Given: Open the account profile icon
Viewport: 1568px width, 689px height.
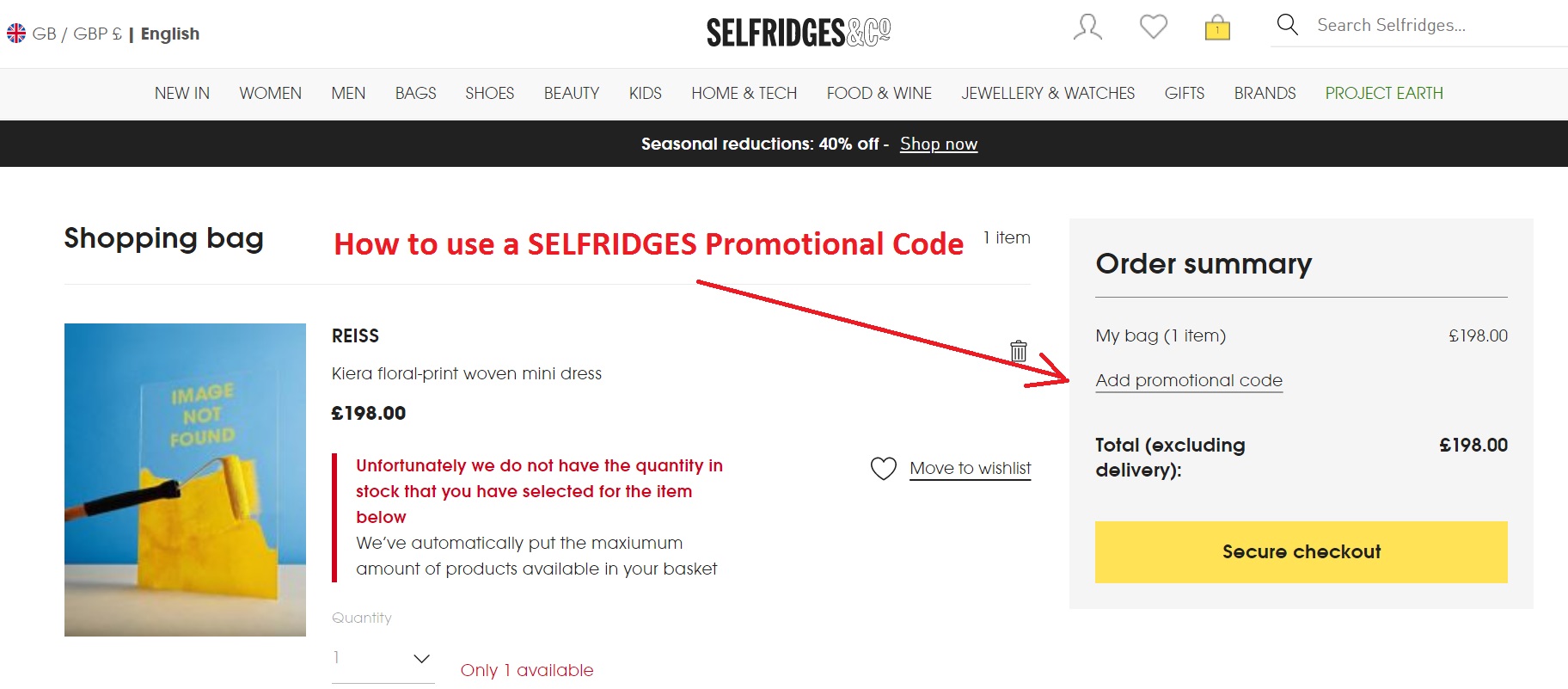Looking at the screenshot, I should (1086, 26).
